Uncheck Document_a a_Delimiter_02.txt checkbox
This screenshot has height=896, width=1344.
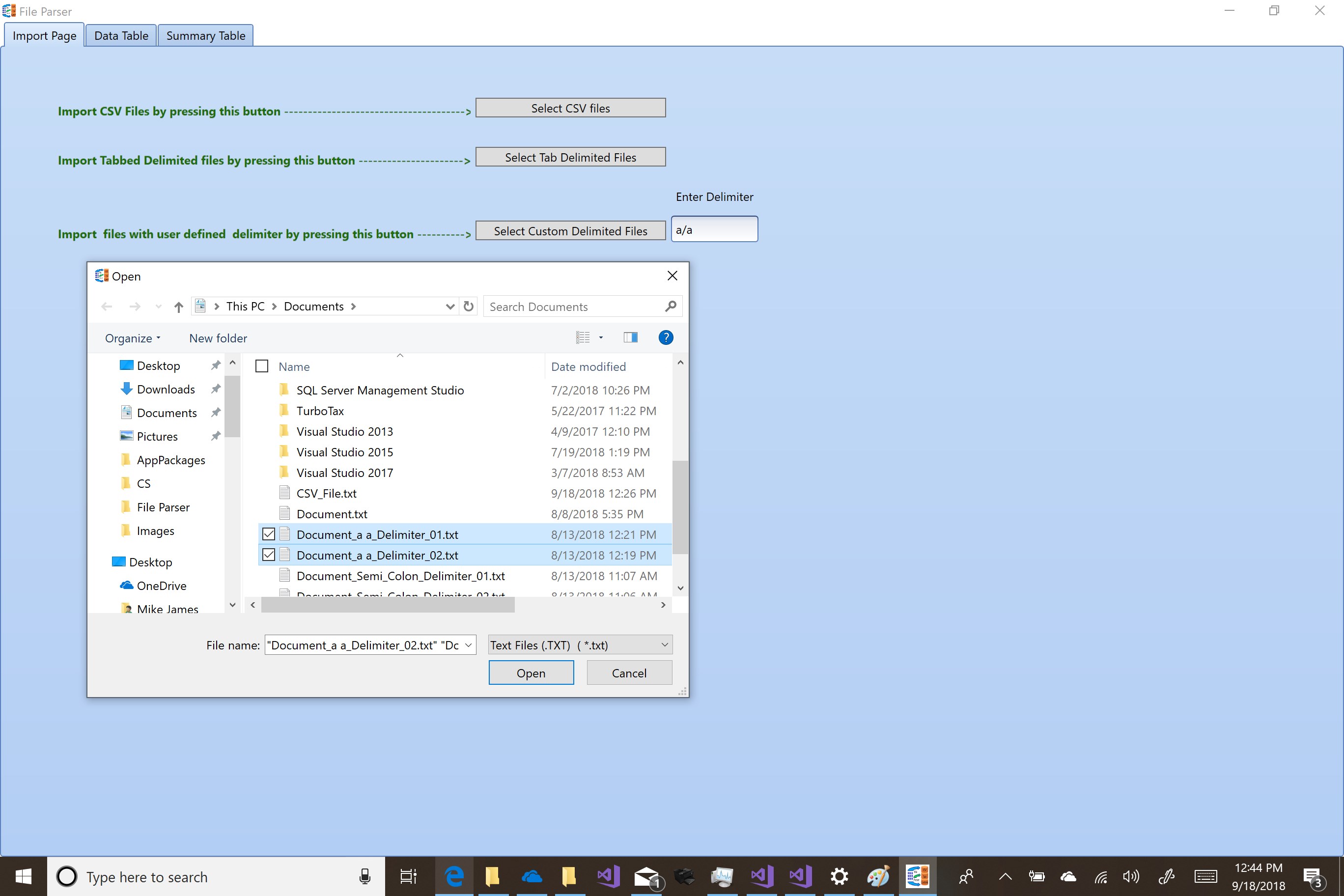tap(269, 555)
